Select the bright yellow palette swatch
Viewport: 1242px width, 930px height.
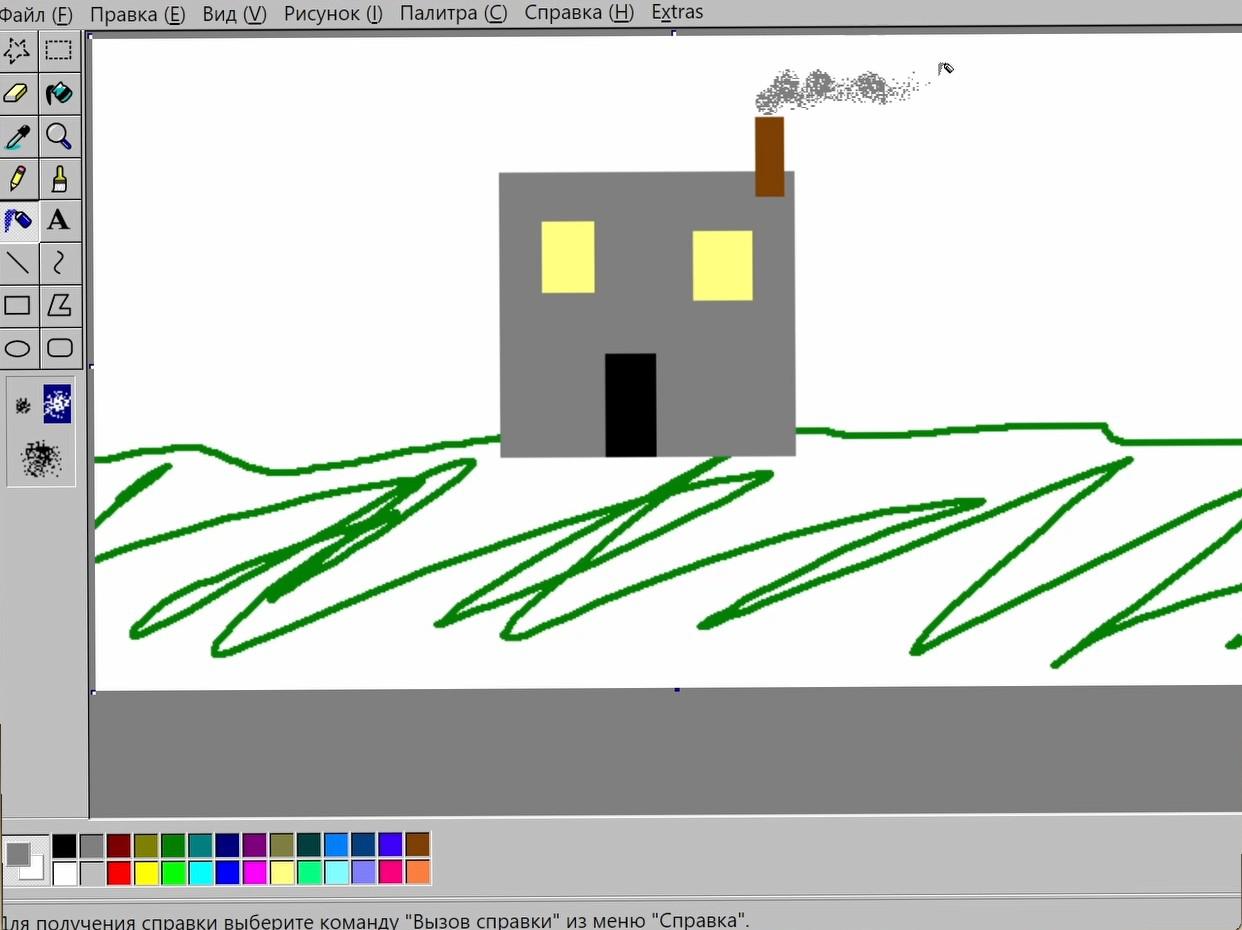point(146,872)
